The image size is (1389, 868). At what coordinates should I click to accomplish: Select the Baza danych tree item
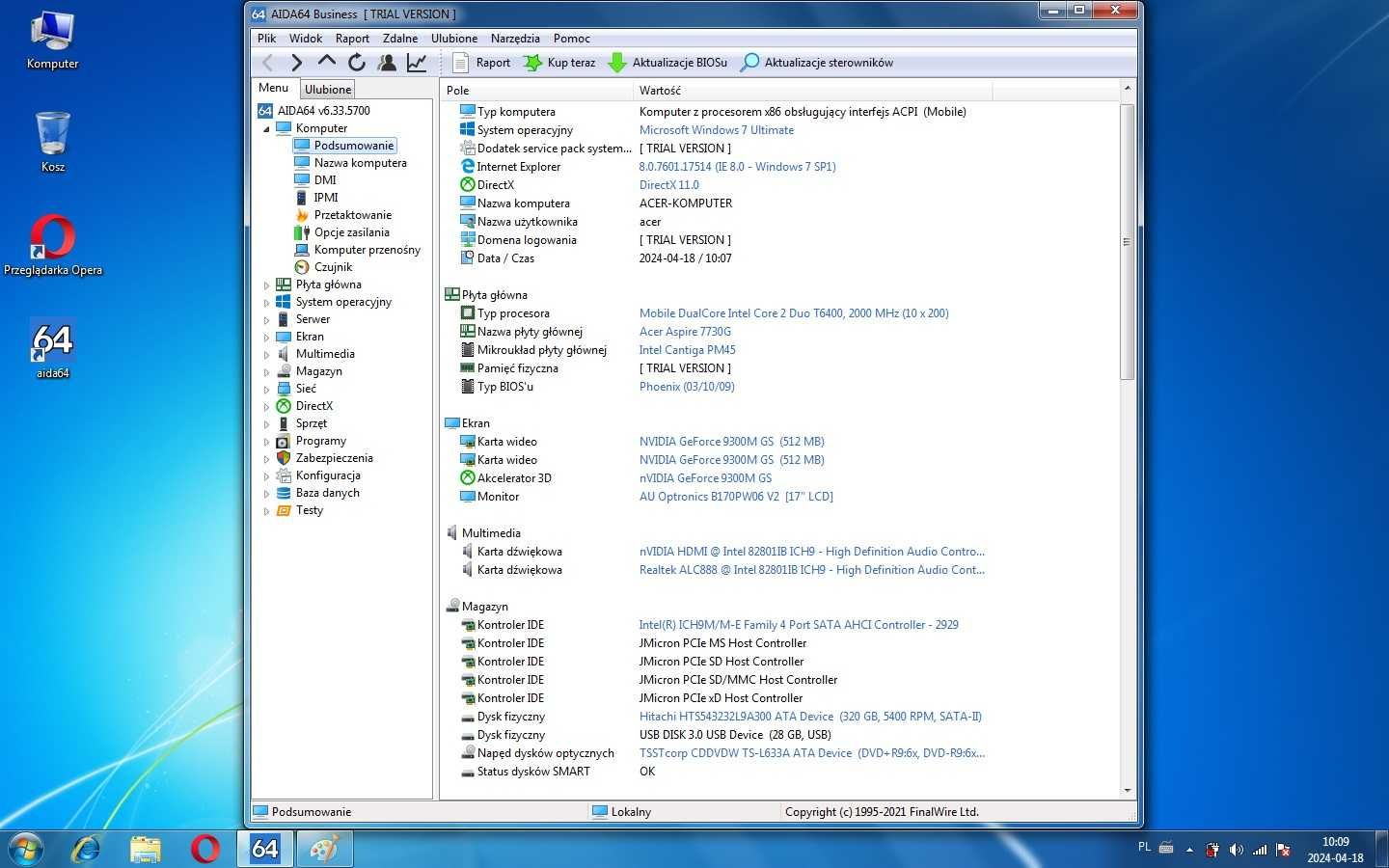point(327,493)
